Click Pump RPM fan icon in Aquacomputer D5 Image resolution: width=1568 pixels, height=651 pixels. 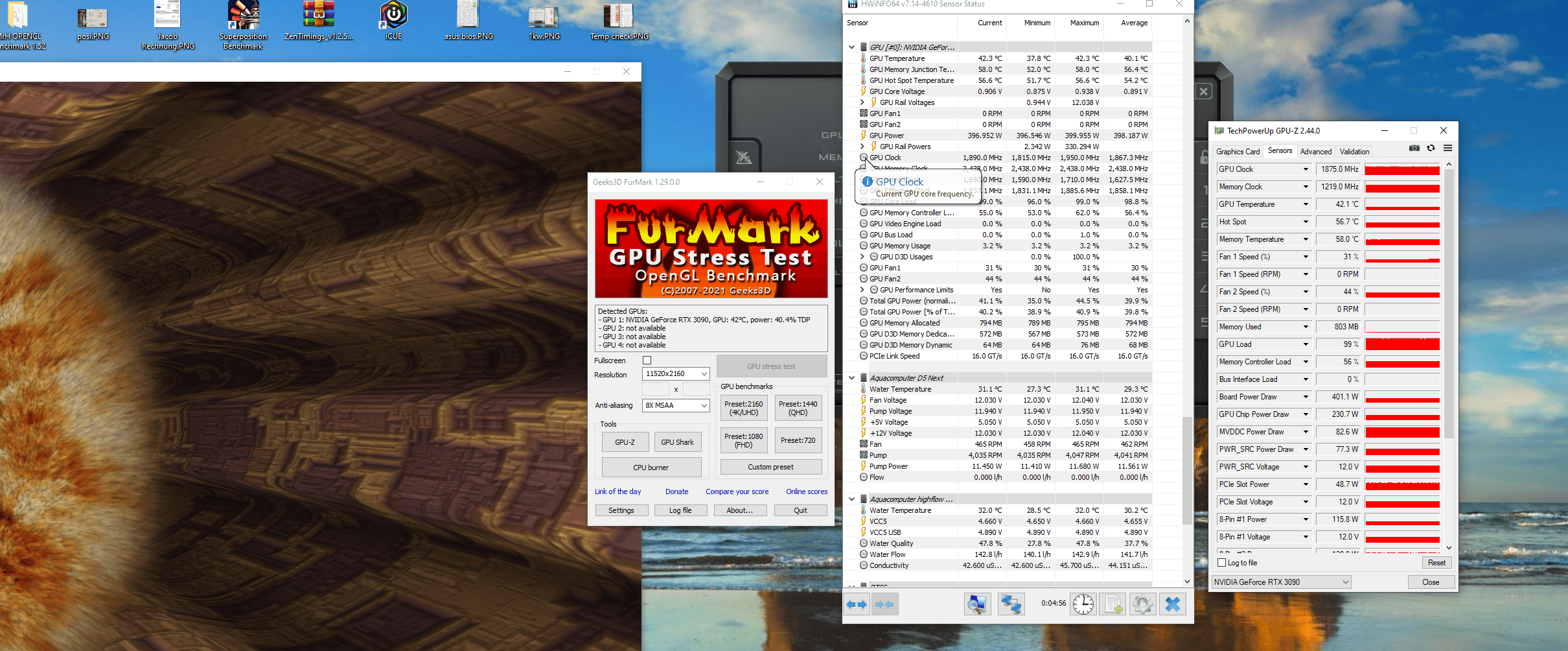point(864,455)
